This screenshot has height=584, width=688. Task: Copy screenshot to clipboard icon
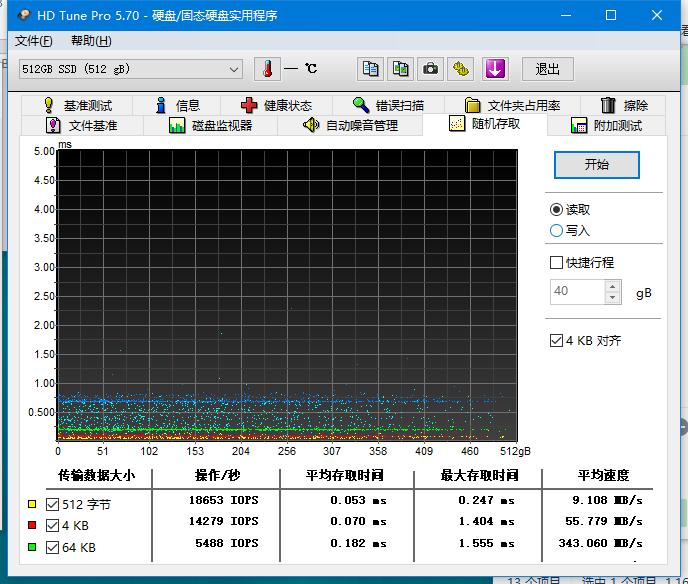[x=400, y=69]
